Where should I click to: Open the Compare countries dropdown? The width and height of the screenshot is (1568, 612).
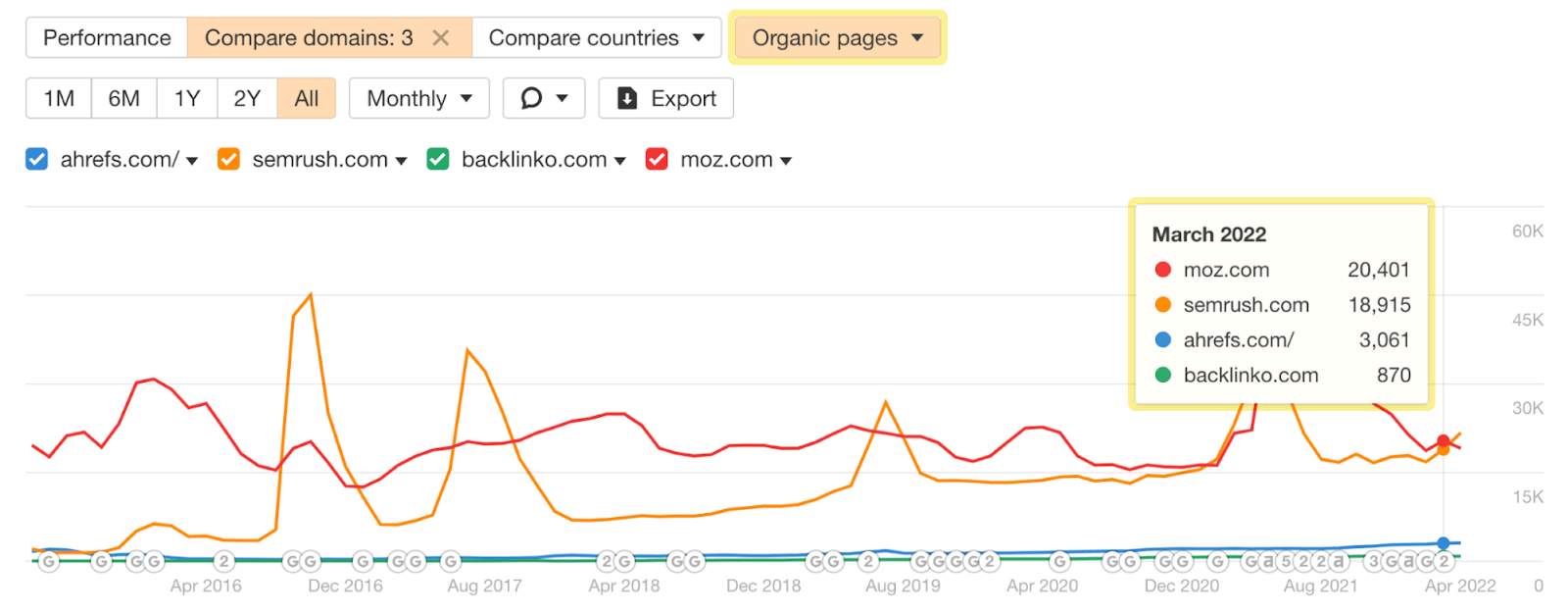click(x=597, y=38)
